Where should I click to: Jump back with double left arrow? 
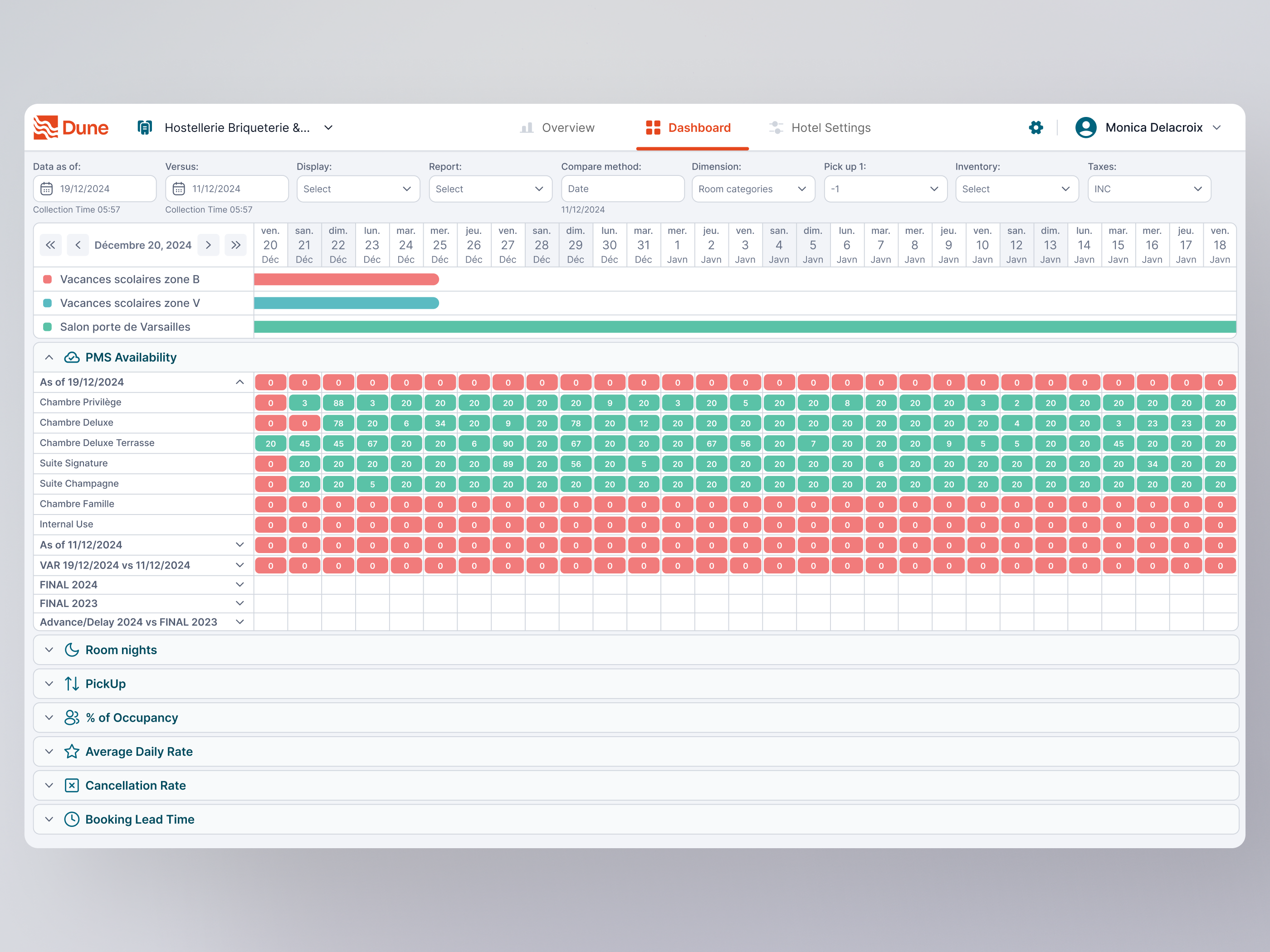tap(50, 245)
